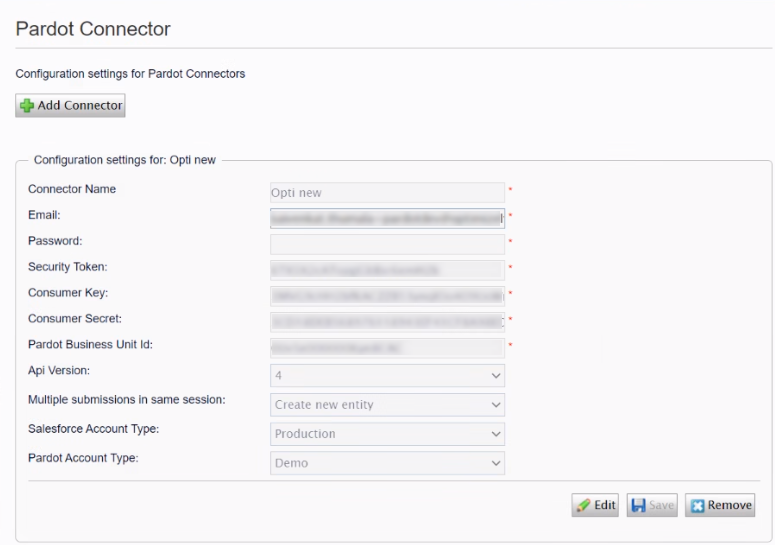Click the 'Configuration settings for Pardot Connectors' text
Viewport: 775px width, 545px height.
pos(130,74)
